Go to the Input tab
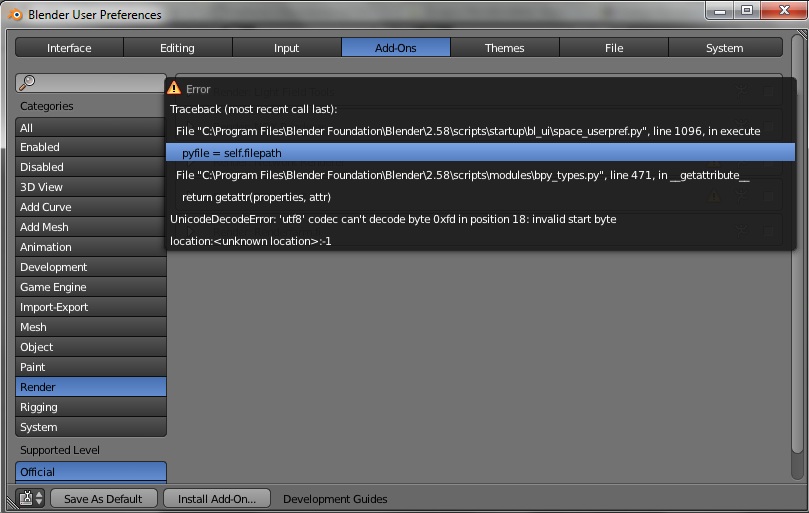Viewport: 809px width, 513px height. point(287,48)
